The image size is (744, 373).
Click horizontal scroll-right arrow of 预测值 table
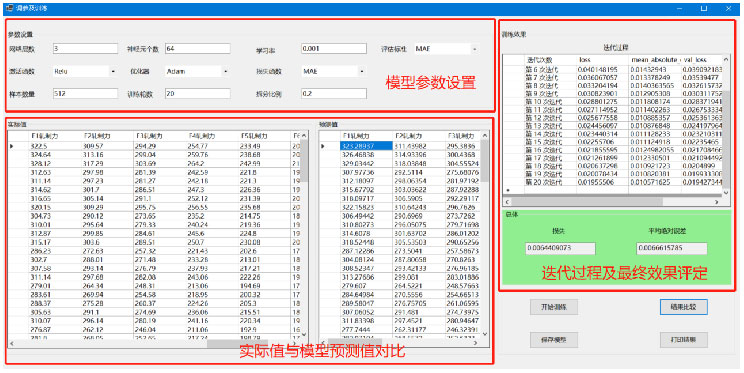click(476, 343)
